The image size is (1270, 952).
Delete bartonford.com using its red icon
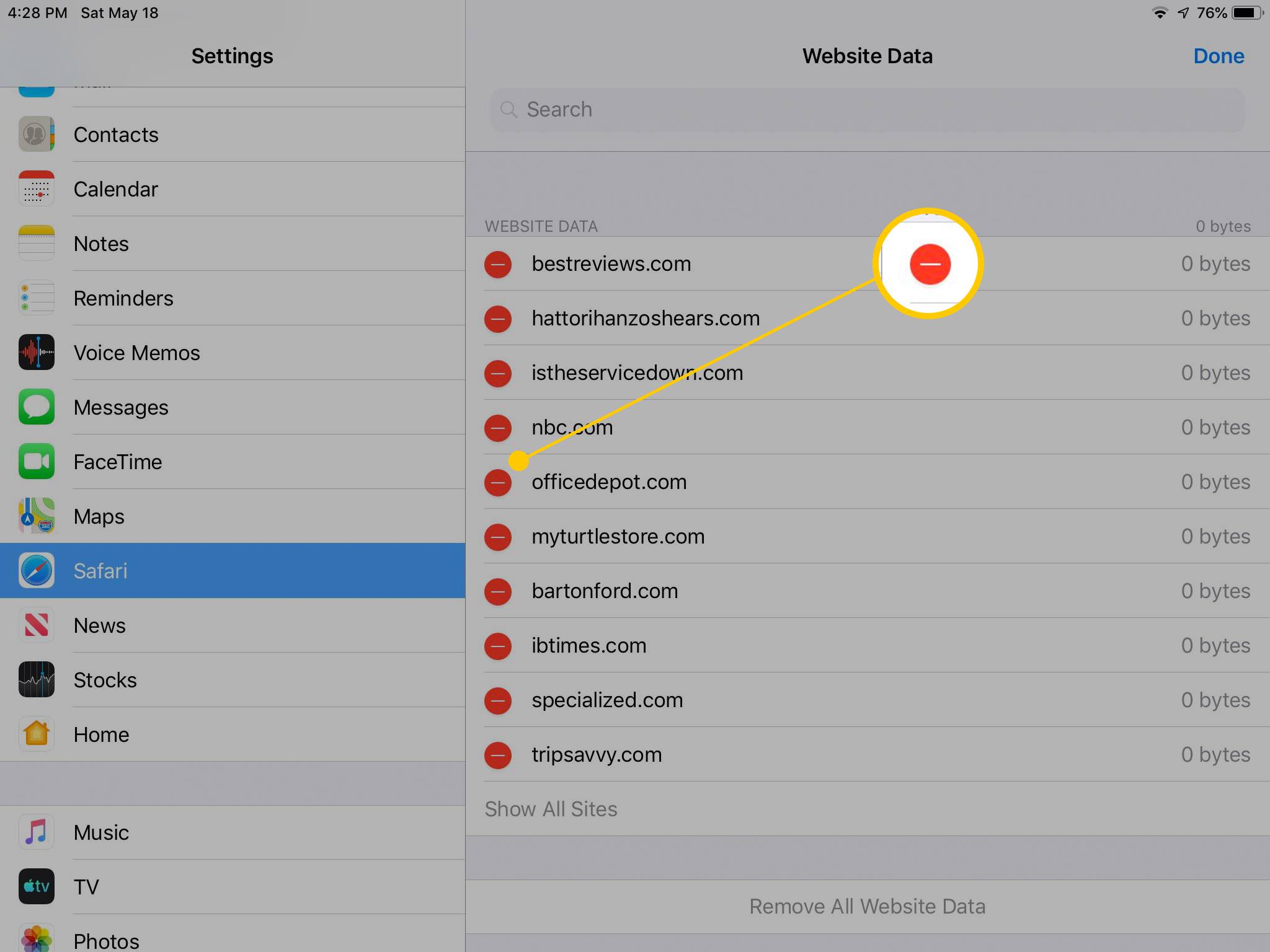[x=498, y=592]
